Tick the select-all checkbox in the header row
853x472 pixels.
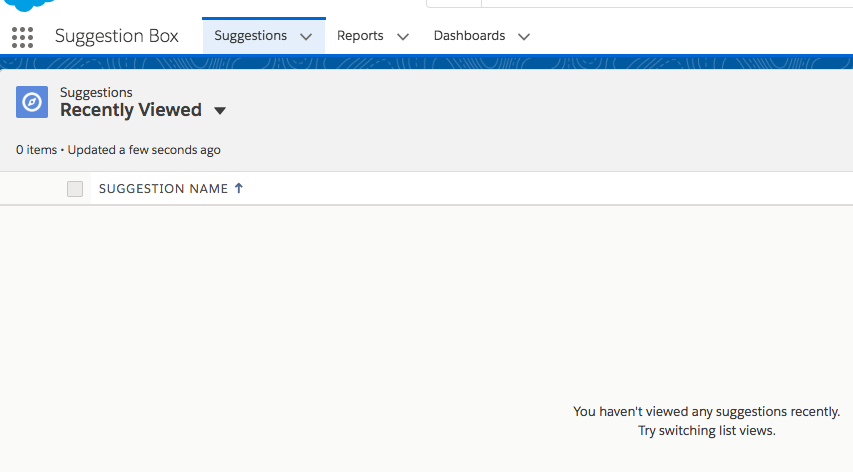click(x=75, y=189)
